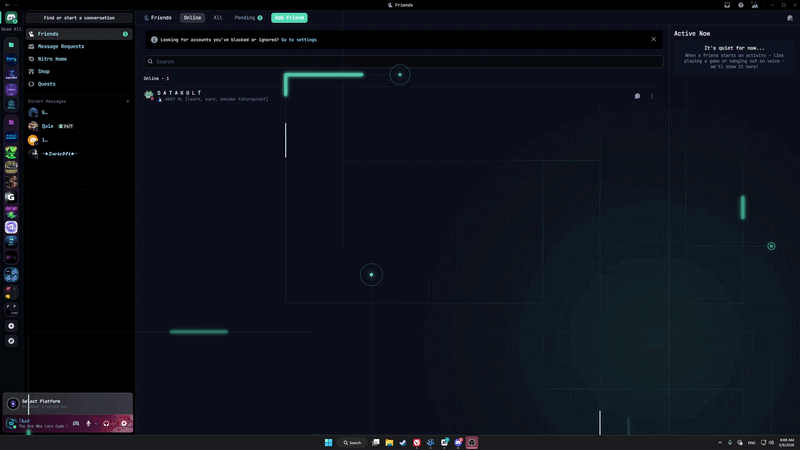
Task: Create DM with plus next to Direct Messages
Action: 128,102
